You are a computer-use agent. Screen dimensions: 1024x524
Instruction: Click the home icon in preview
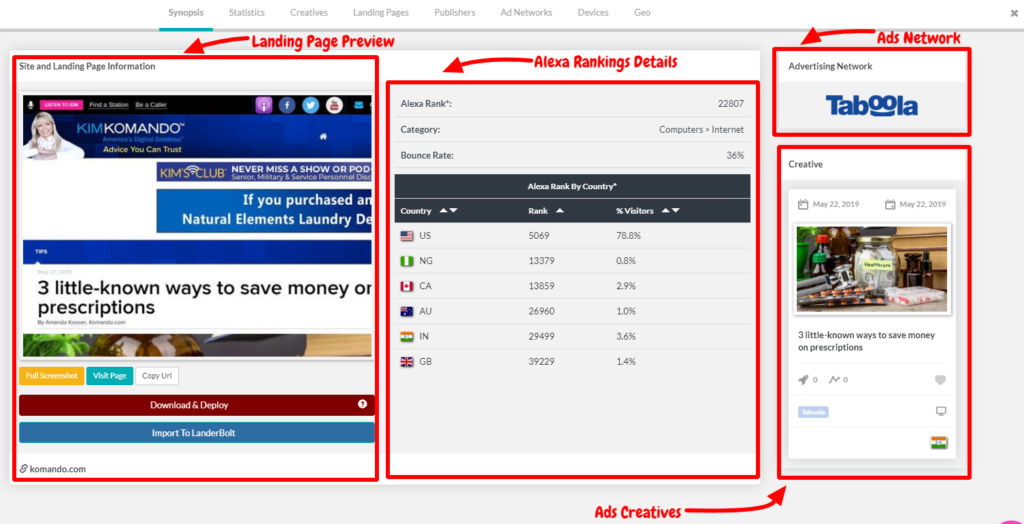[x=323, y=137]
